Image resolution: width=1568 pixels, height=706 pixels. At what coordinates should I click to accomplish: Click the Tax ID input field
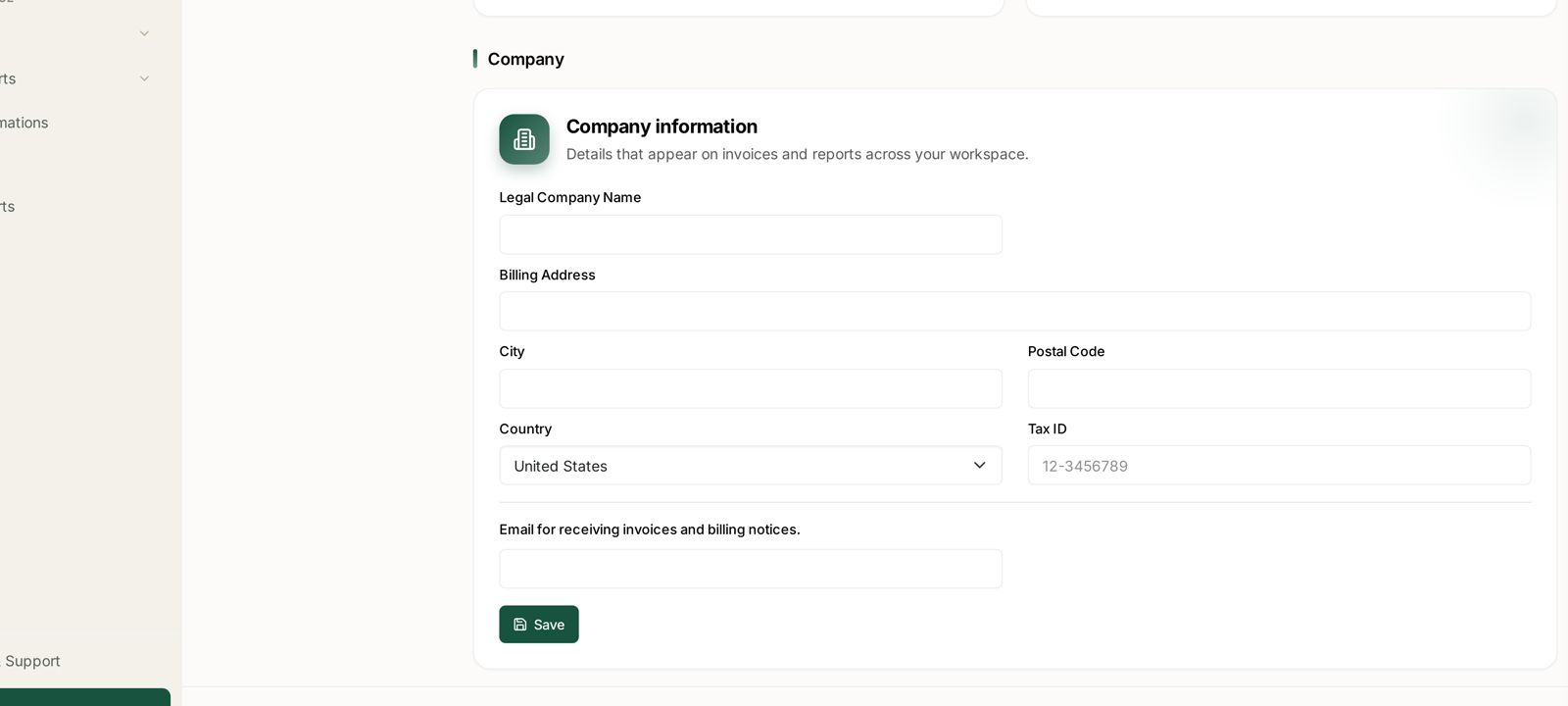click(1279, 466)
